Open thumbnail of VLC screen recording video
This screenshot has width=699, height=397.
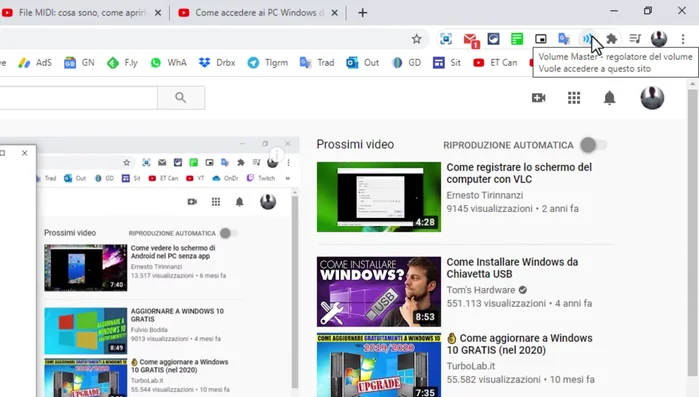pos(379,197)
